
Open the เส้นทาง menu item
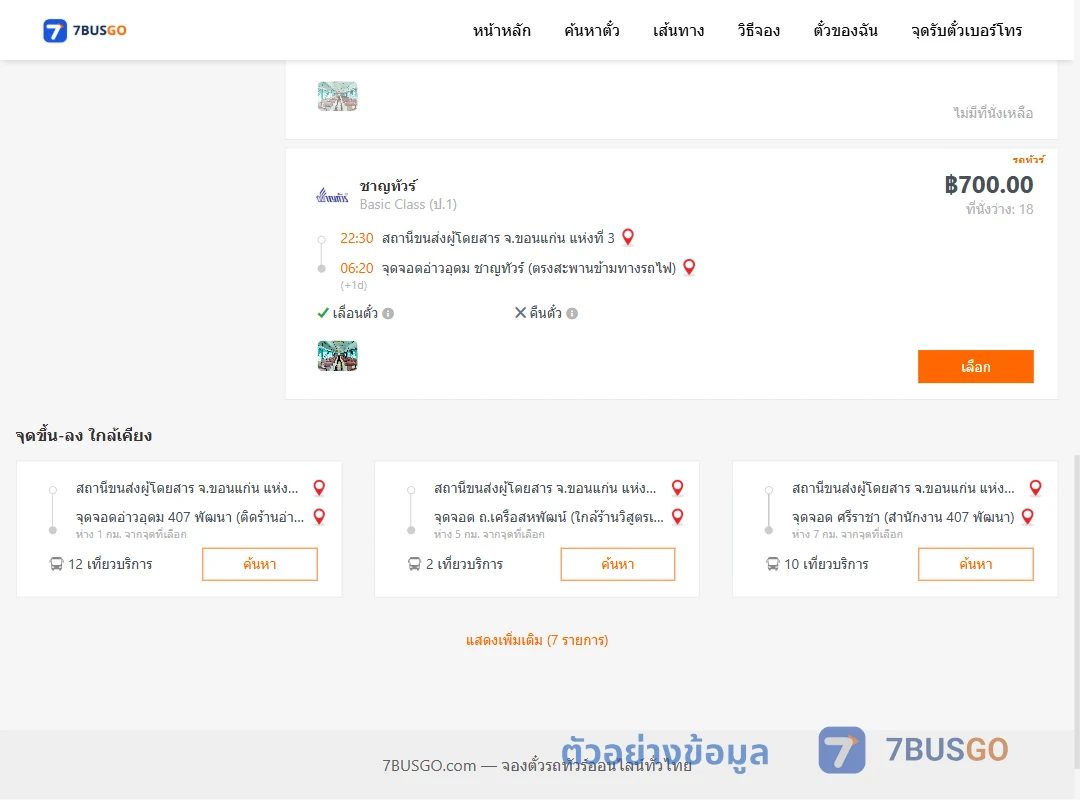[x=678, y=30]
